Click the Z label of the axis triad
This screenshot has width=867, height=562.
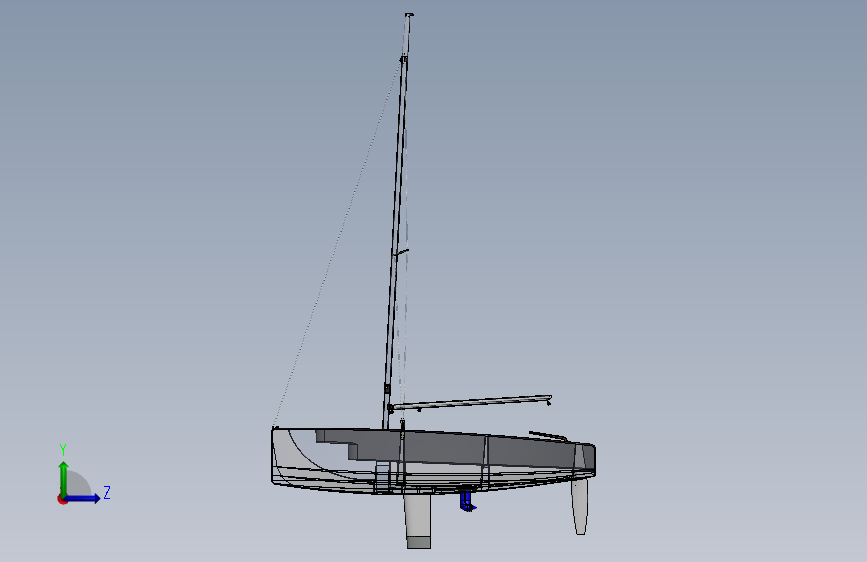107,492
